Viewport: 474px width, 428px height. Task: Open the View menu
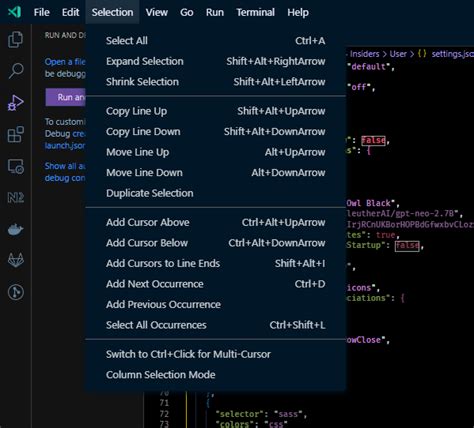156,12
